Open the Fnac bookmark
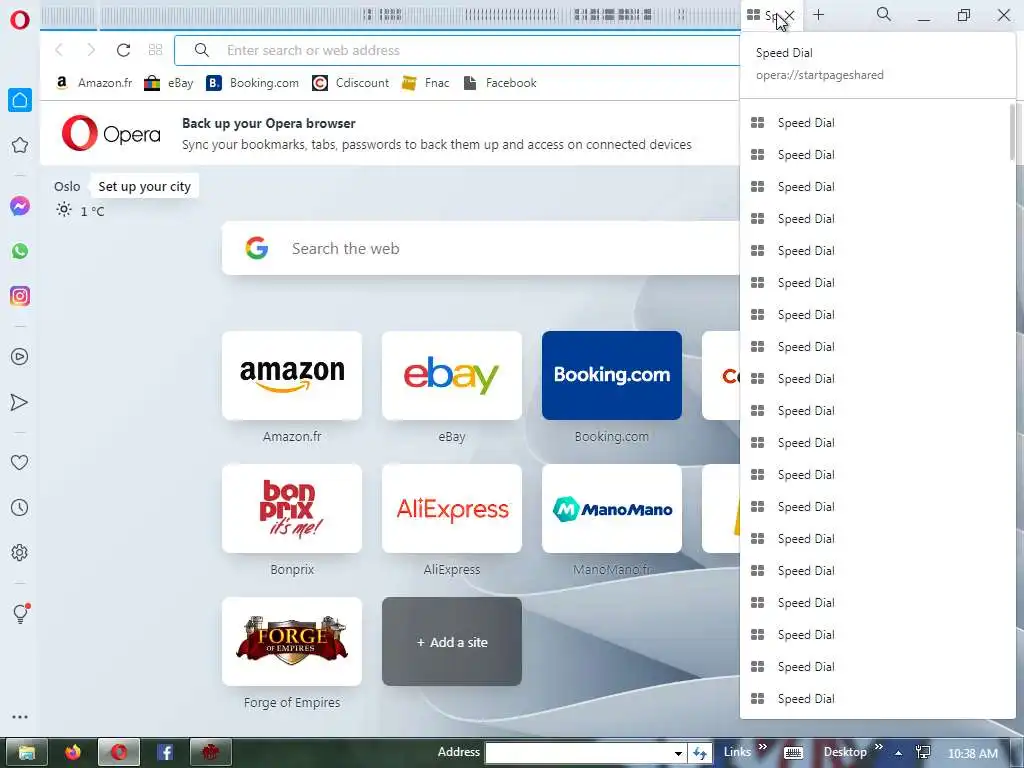Screen dimensions: 1024x768 click(425, 83)
